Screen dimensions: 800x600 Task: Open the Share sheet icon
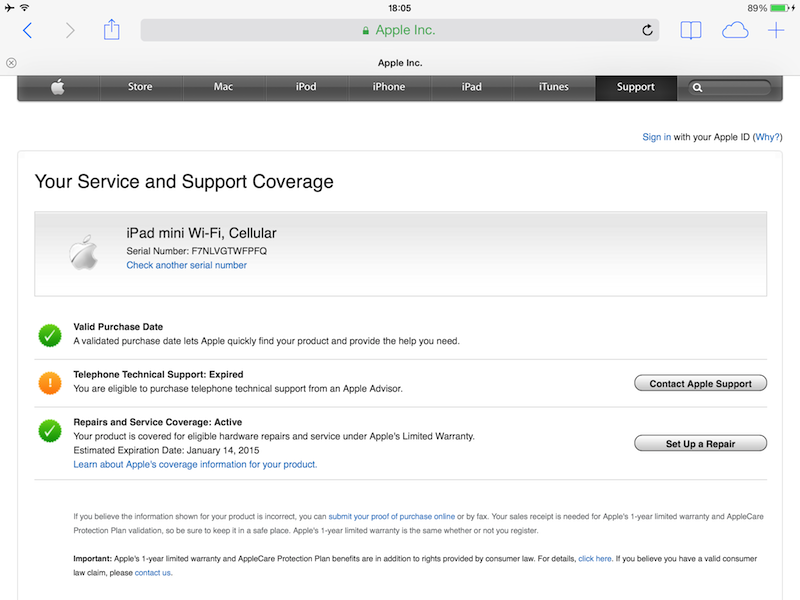tap(111, 30)
